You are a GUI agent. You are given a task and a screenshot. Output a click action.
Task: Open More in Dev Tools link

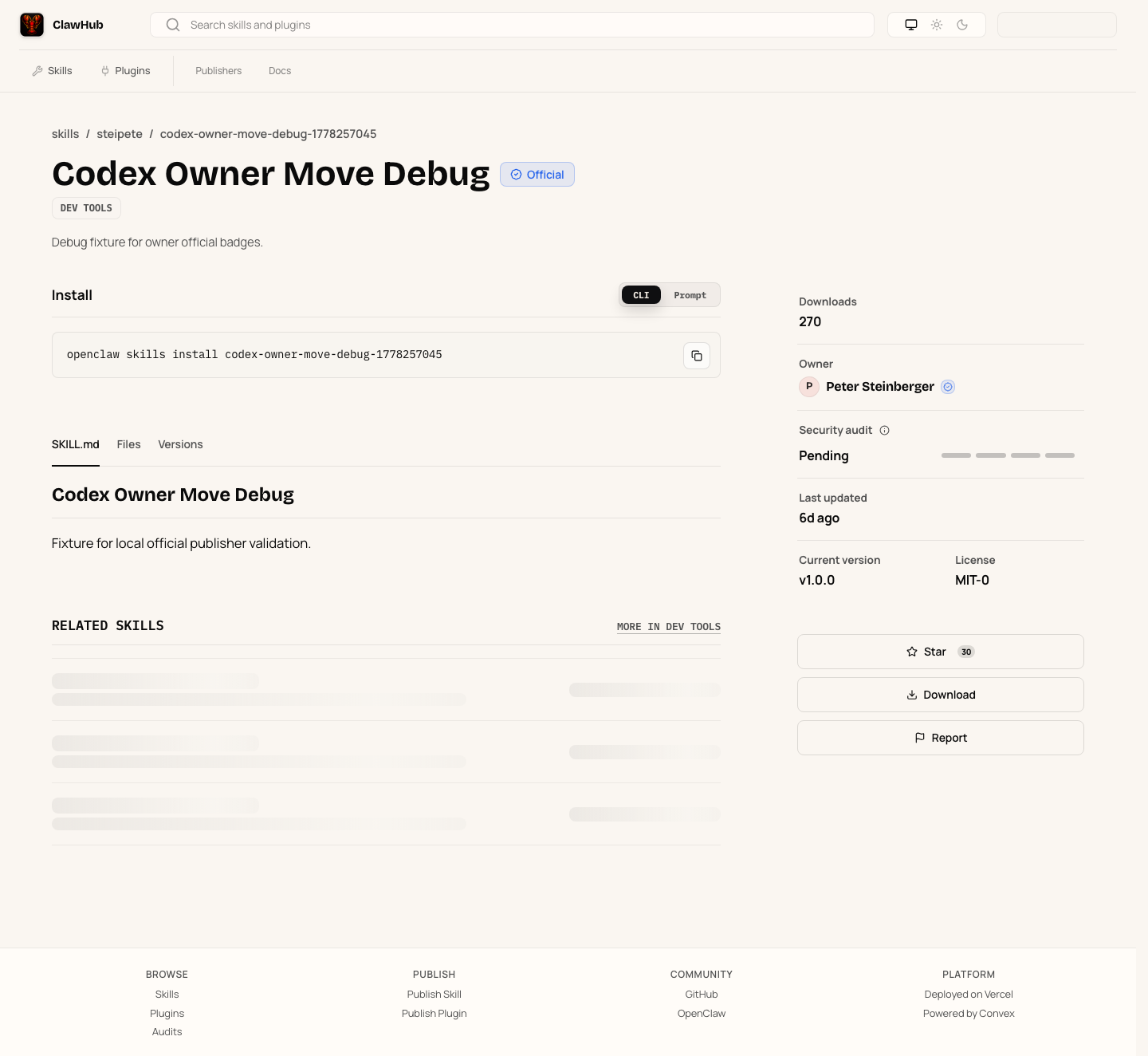669,627
